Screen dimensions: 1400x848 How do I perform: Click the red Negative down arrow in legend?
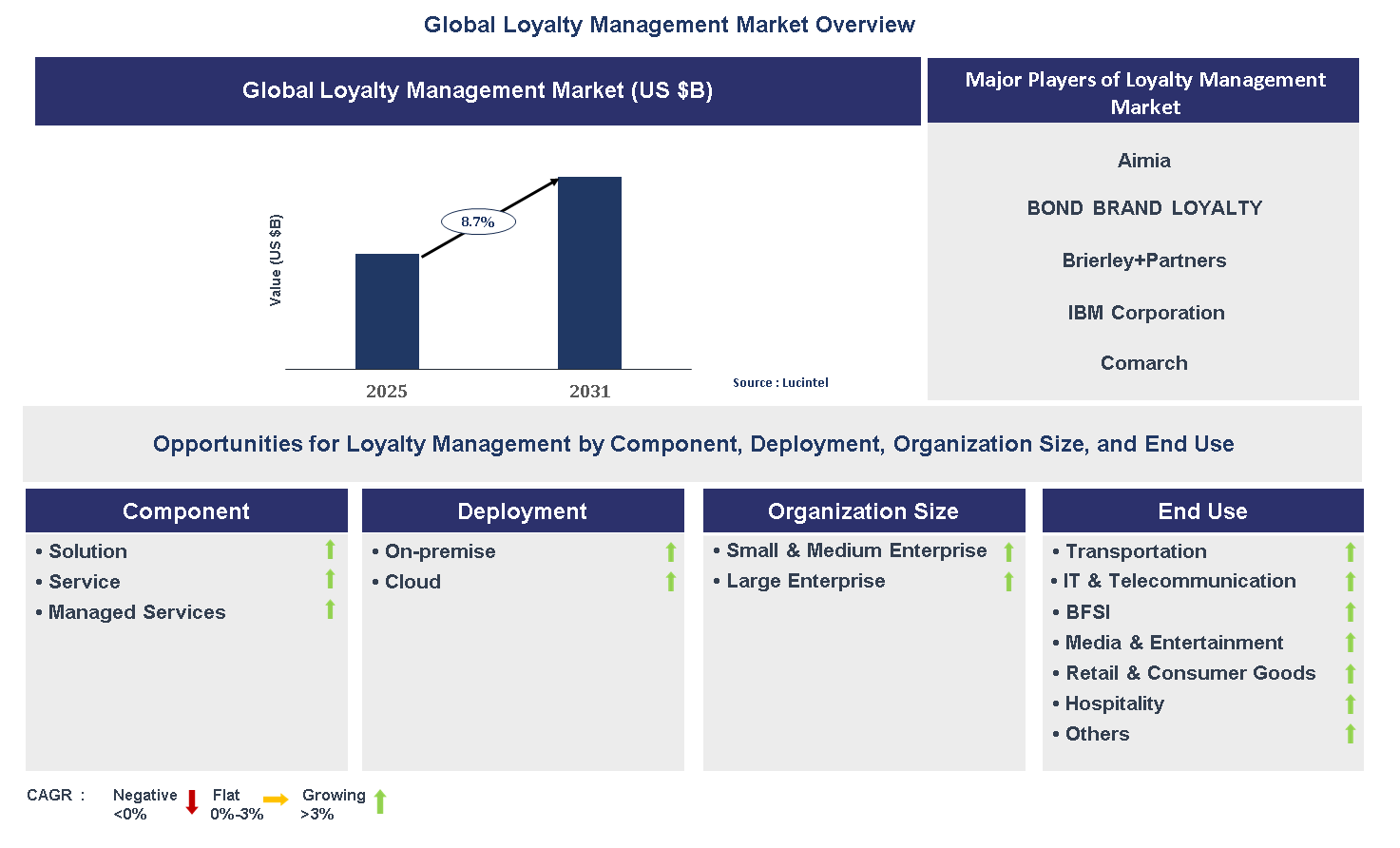coord(191,801)
